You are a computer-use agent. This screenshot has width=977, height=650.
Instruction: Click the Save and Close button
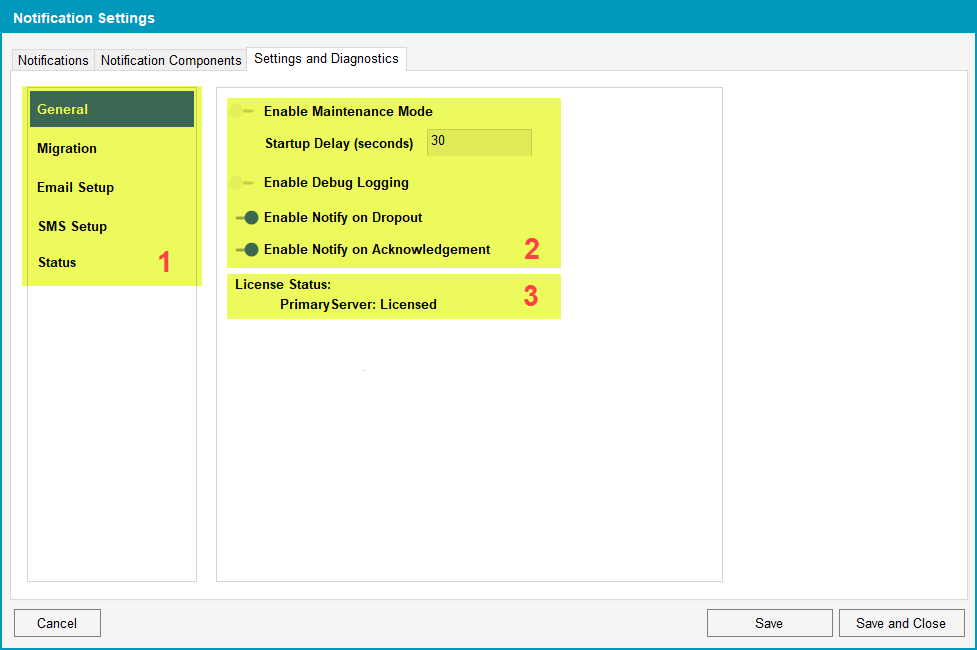coord(900,623)
